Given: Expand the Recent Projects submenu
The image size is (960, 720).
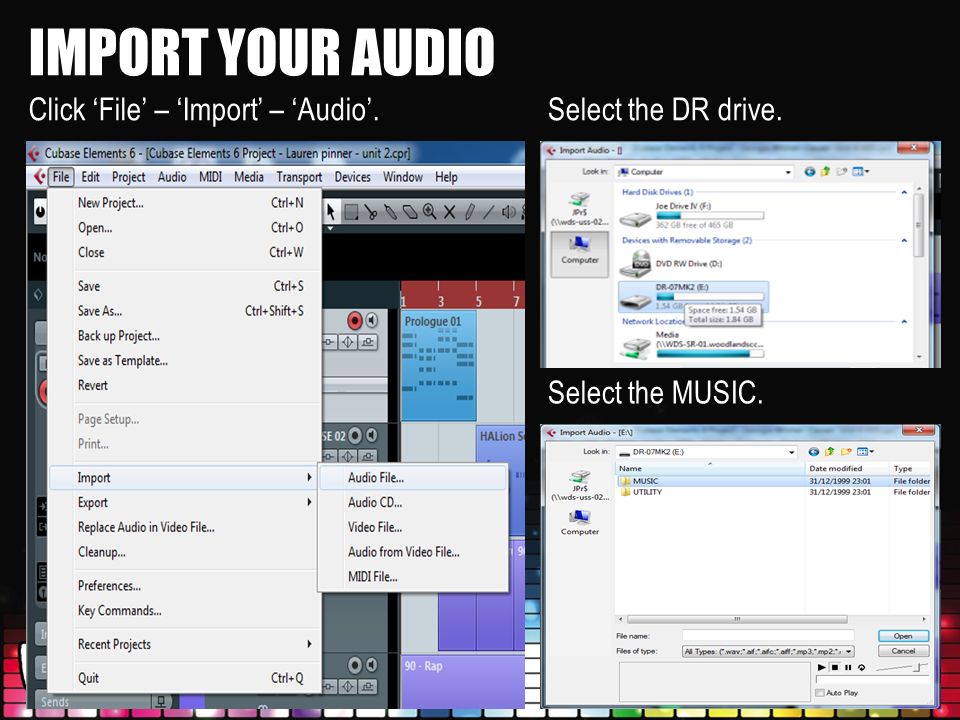Looking at the screenshot, I should (x=185, y=644).
